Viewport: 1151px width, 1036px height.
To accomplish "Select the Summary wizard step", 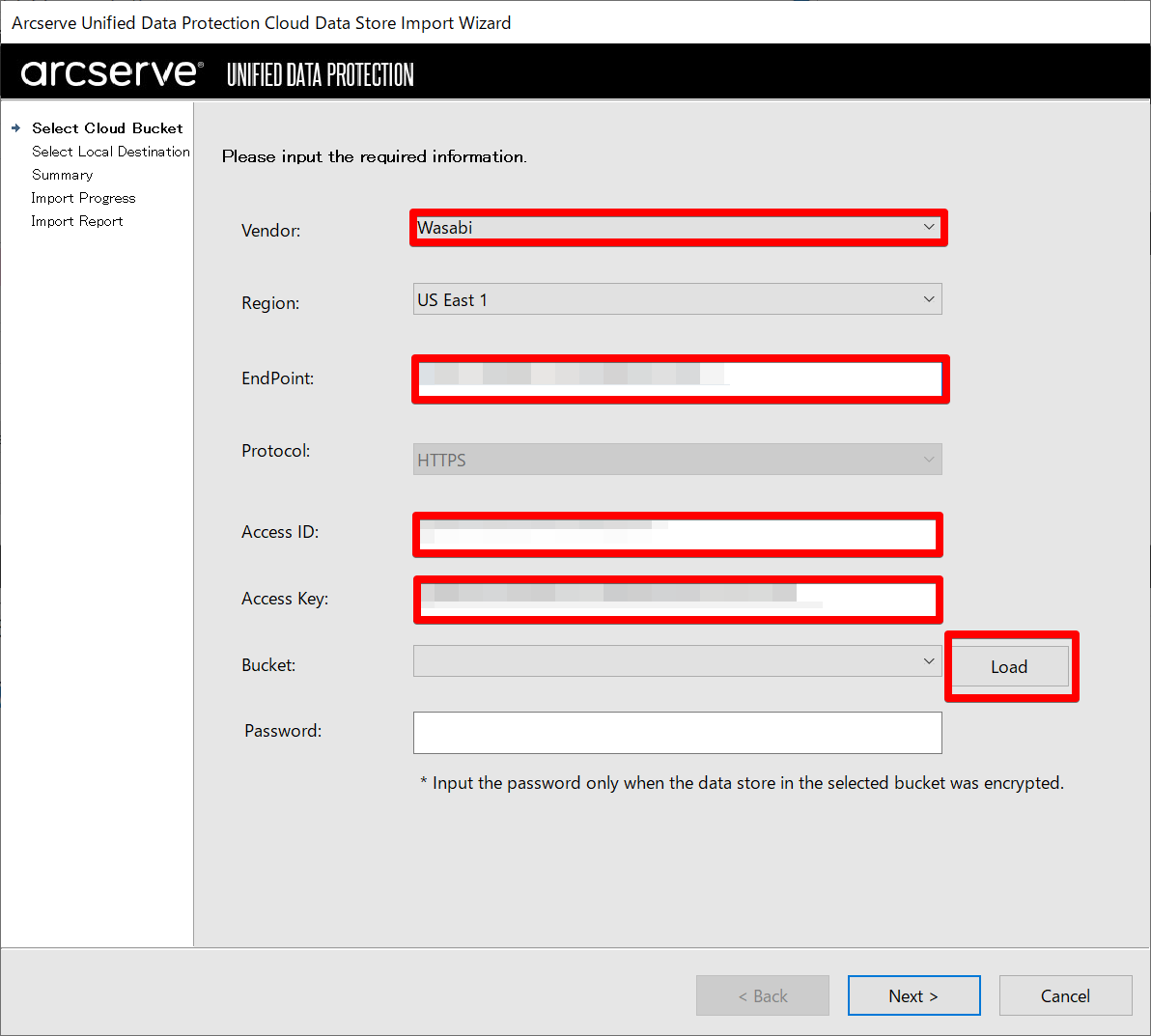I will (x=63, y=175).
